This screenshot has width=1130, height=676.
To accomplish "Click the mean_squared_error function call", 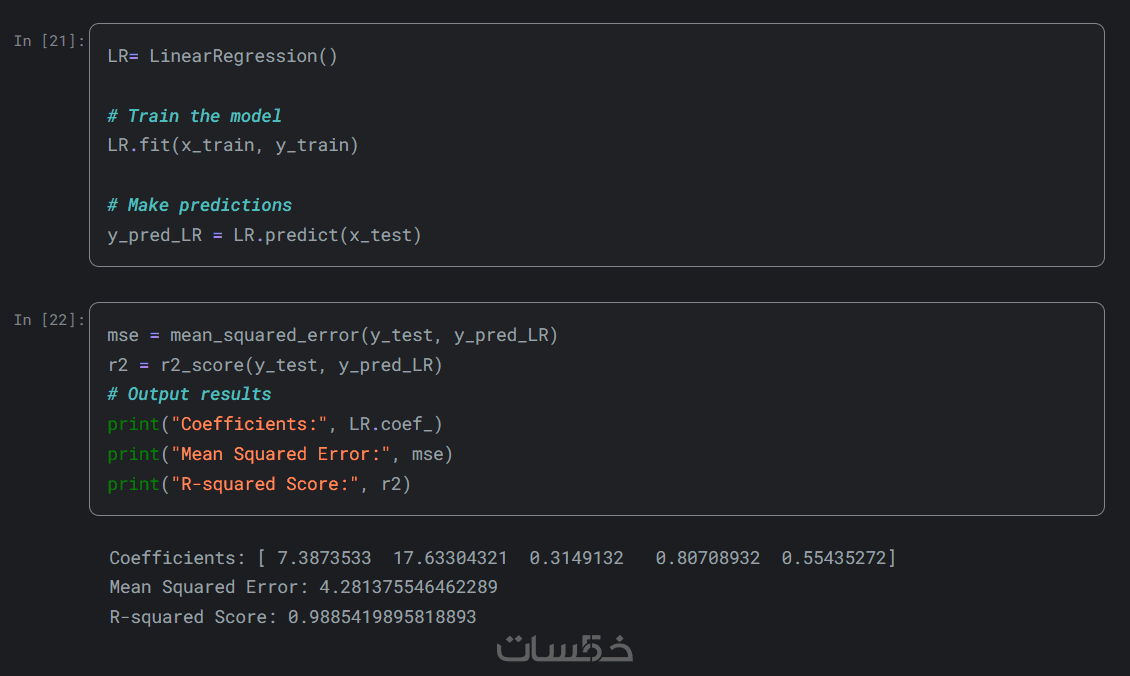I will [x=264, y=335].
